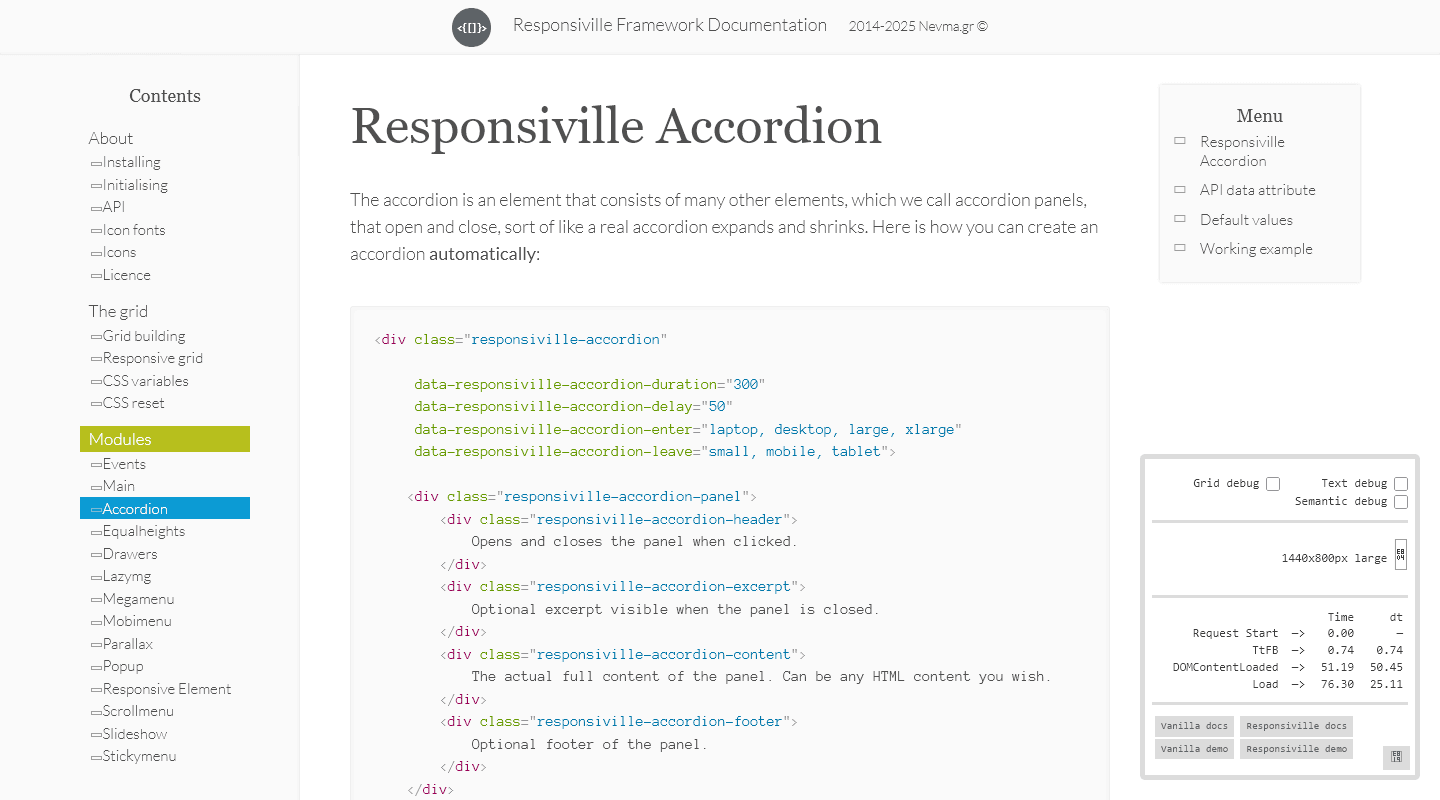Viewport: 1440px width, 800px height.
Task: Open the Icon fonts page
Action: tap(134, 230)
